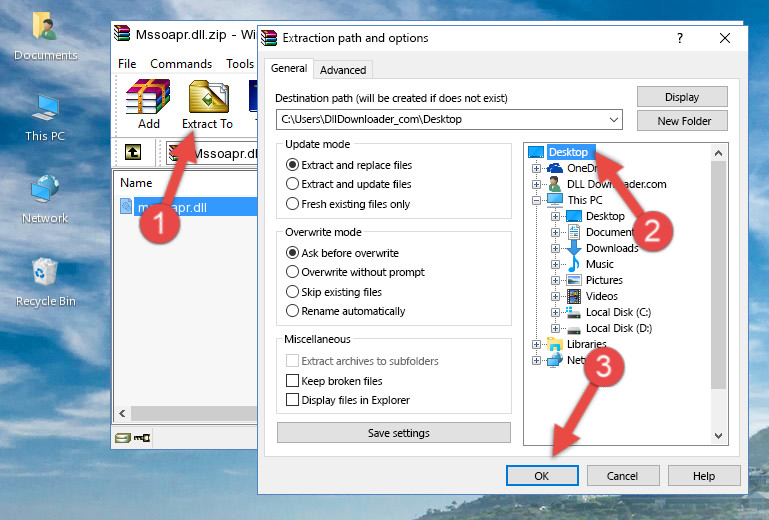Click the Name column header in WinRAR

(x=136, y=183)
